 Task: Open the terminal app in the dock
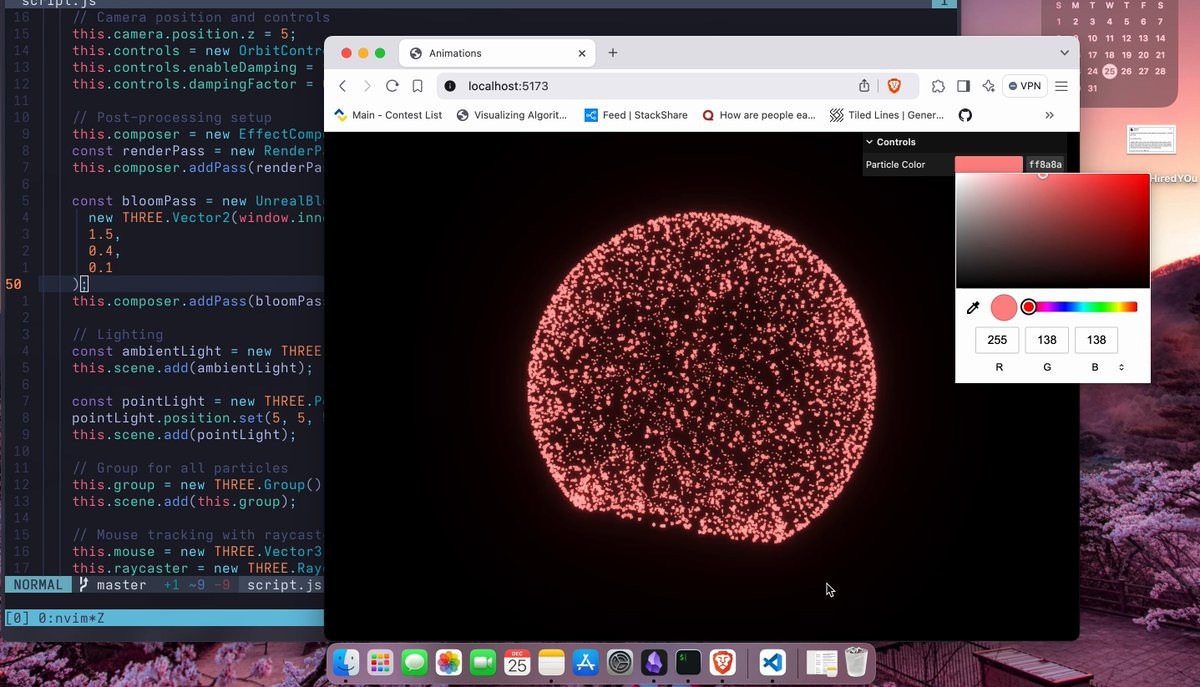point(688,662)
